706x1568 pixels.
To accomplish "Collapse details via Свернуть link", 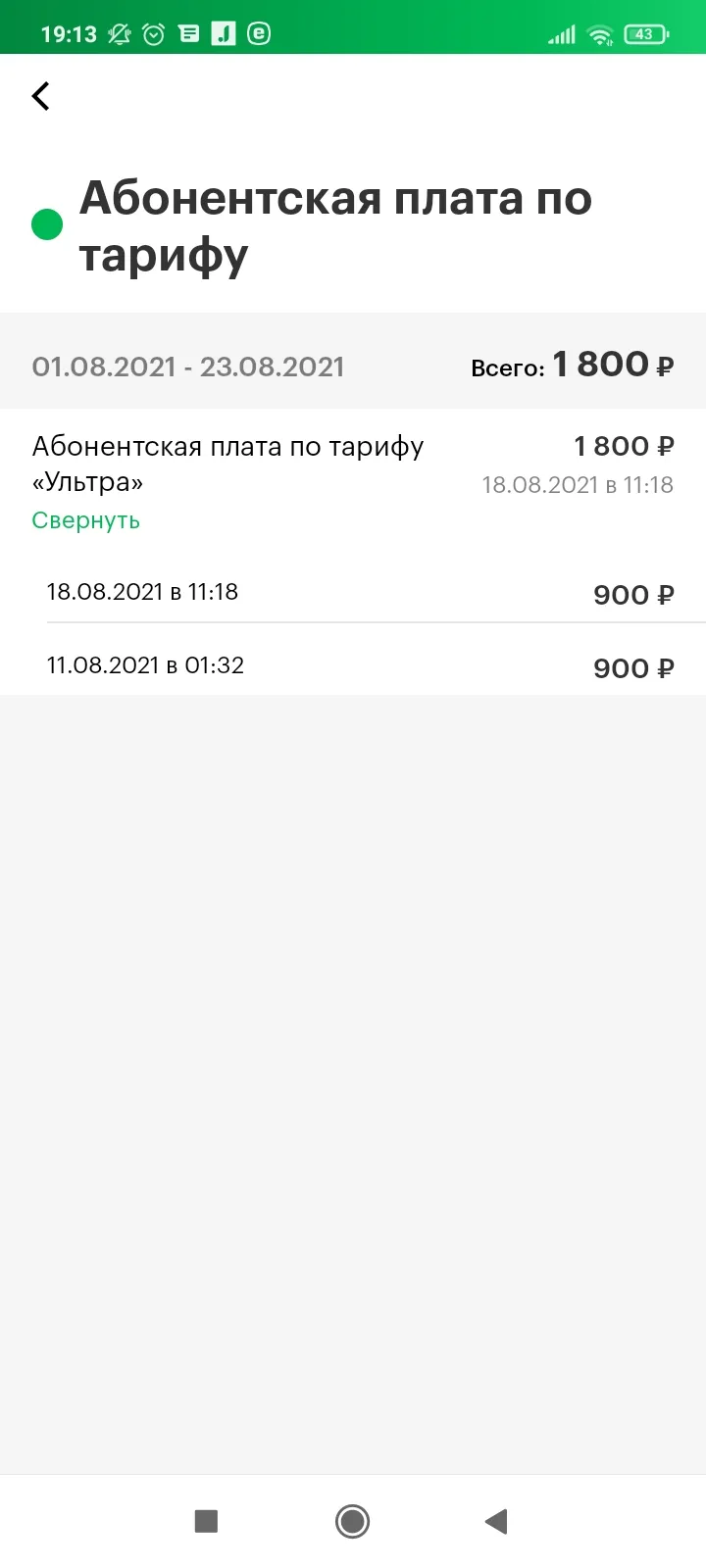I will (86, 520).
